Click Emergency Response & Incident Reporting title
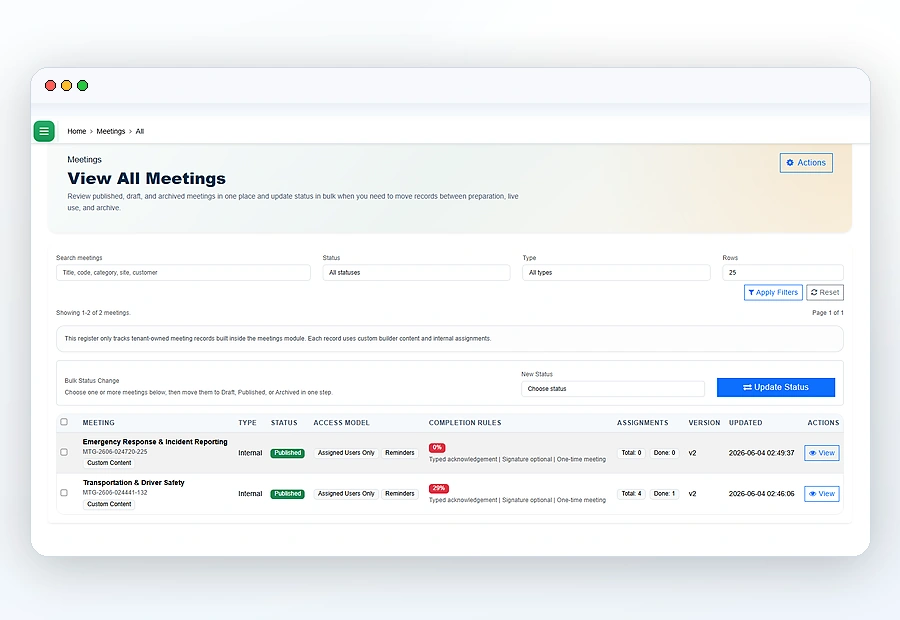Screen dimensions: 900x620 pyautogui.click(x=155, y=442)
